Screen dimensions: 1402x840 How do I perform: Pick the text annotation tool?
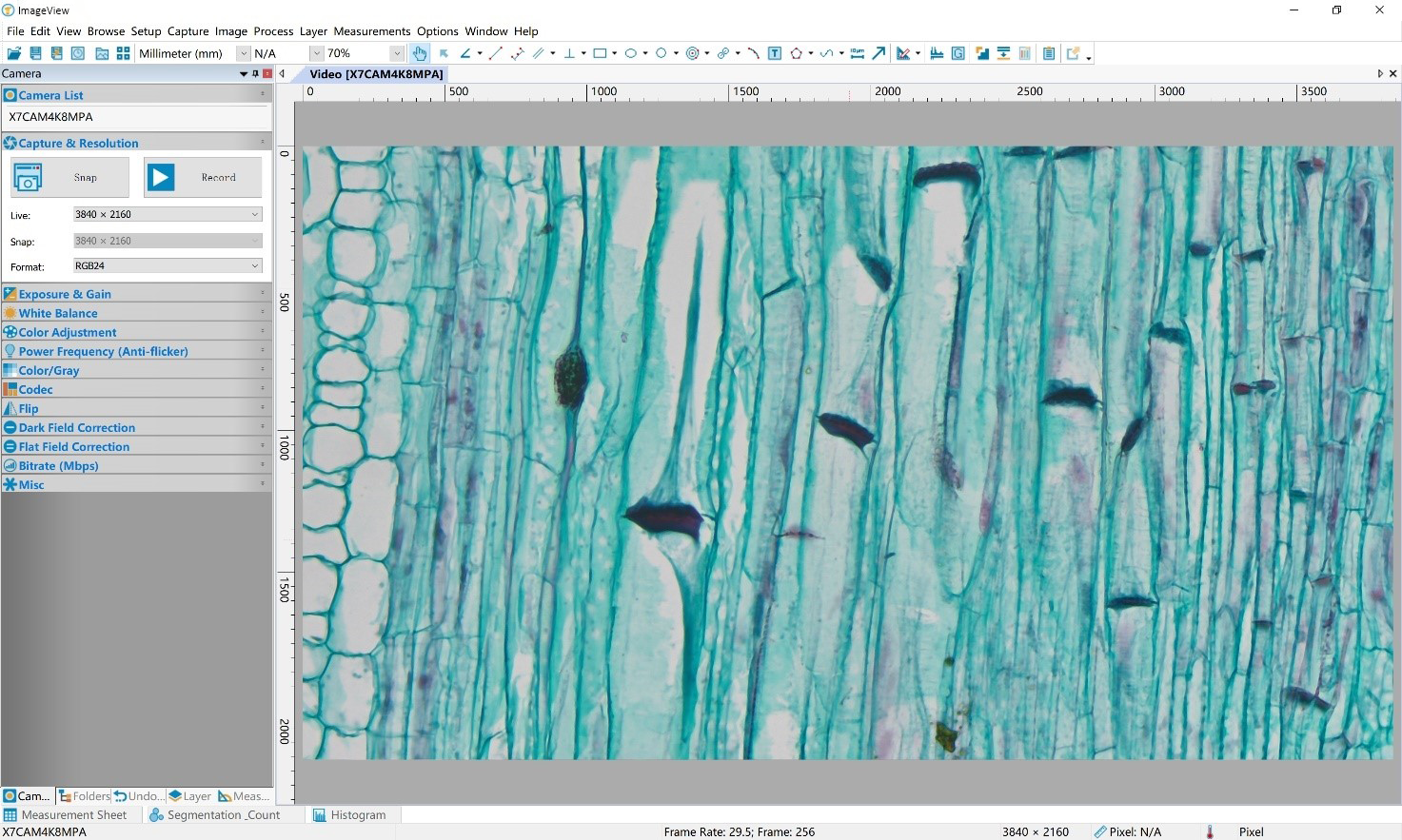tap(775, 54)
